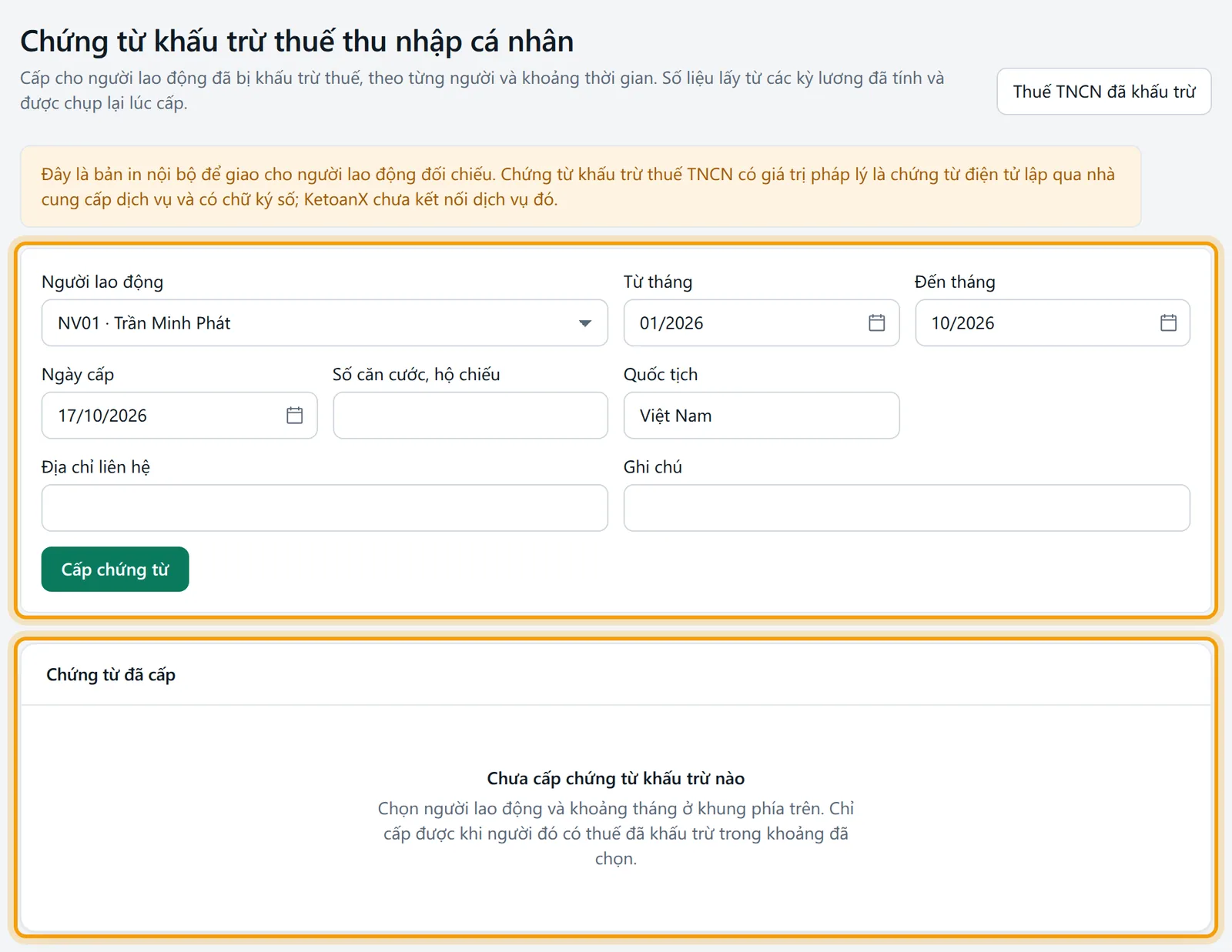Click the page title Chứng từ khấu trừ thuế
The image size is (1232, 952).
click(x=296, y=42)
